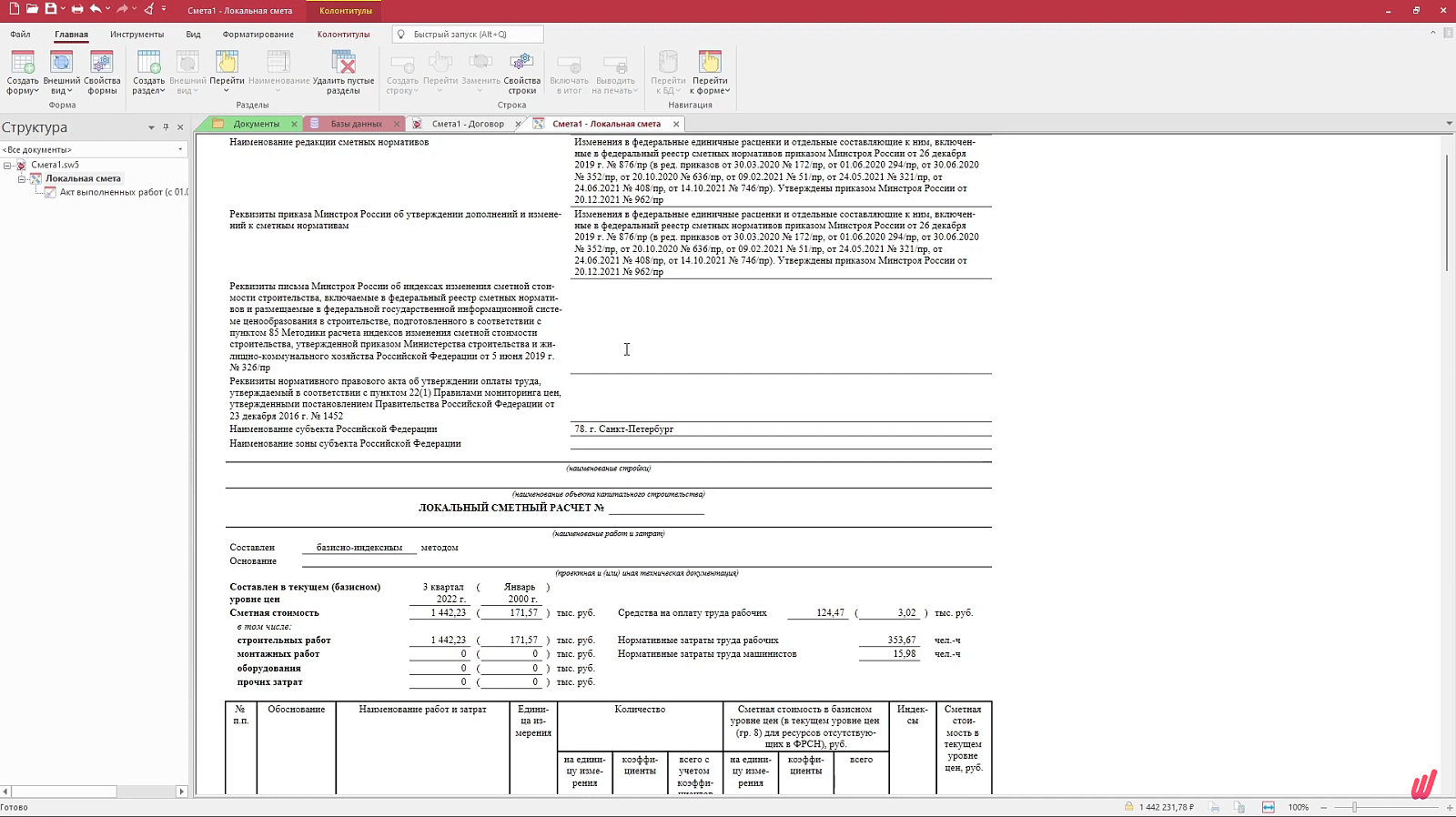1456x817 pixels.
Task: Click Перейти in the Разделы group
Action: [227, 73]
